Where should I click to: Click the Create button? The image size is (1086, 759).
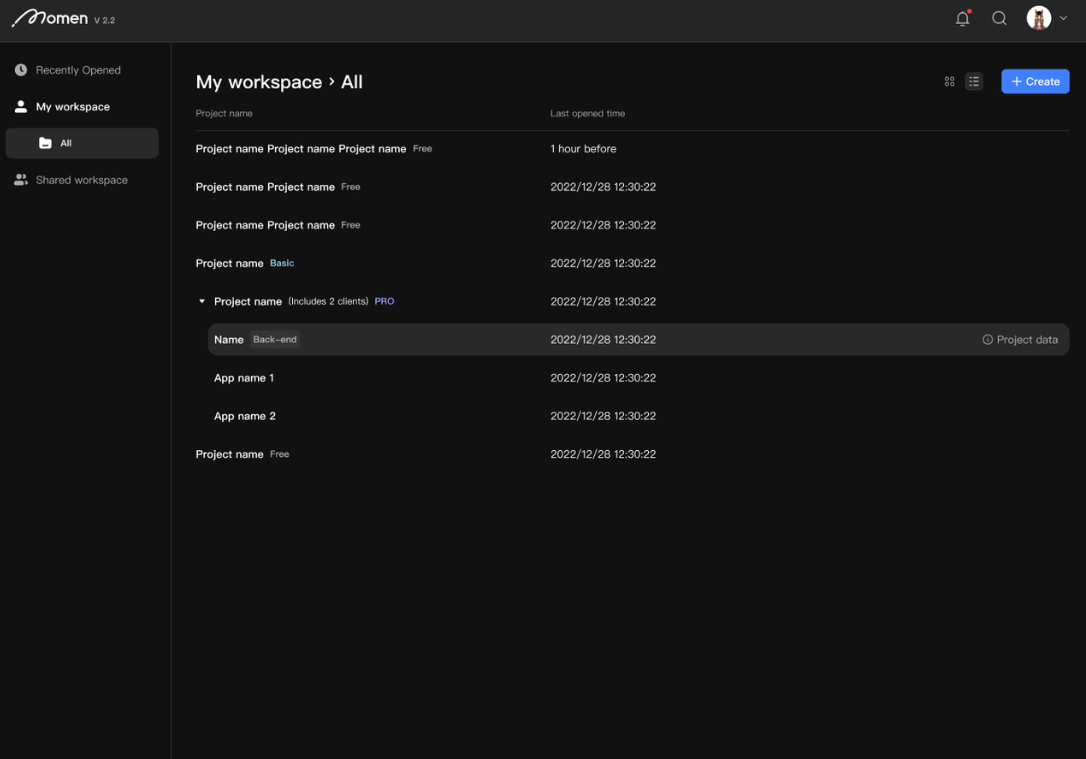pyautogui.click(x=1035, y=82)
